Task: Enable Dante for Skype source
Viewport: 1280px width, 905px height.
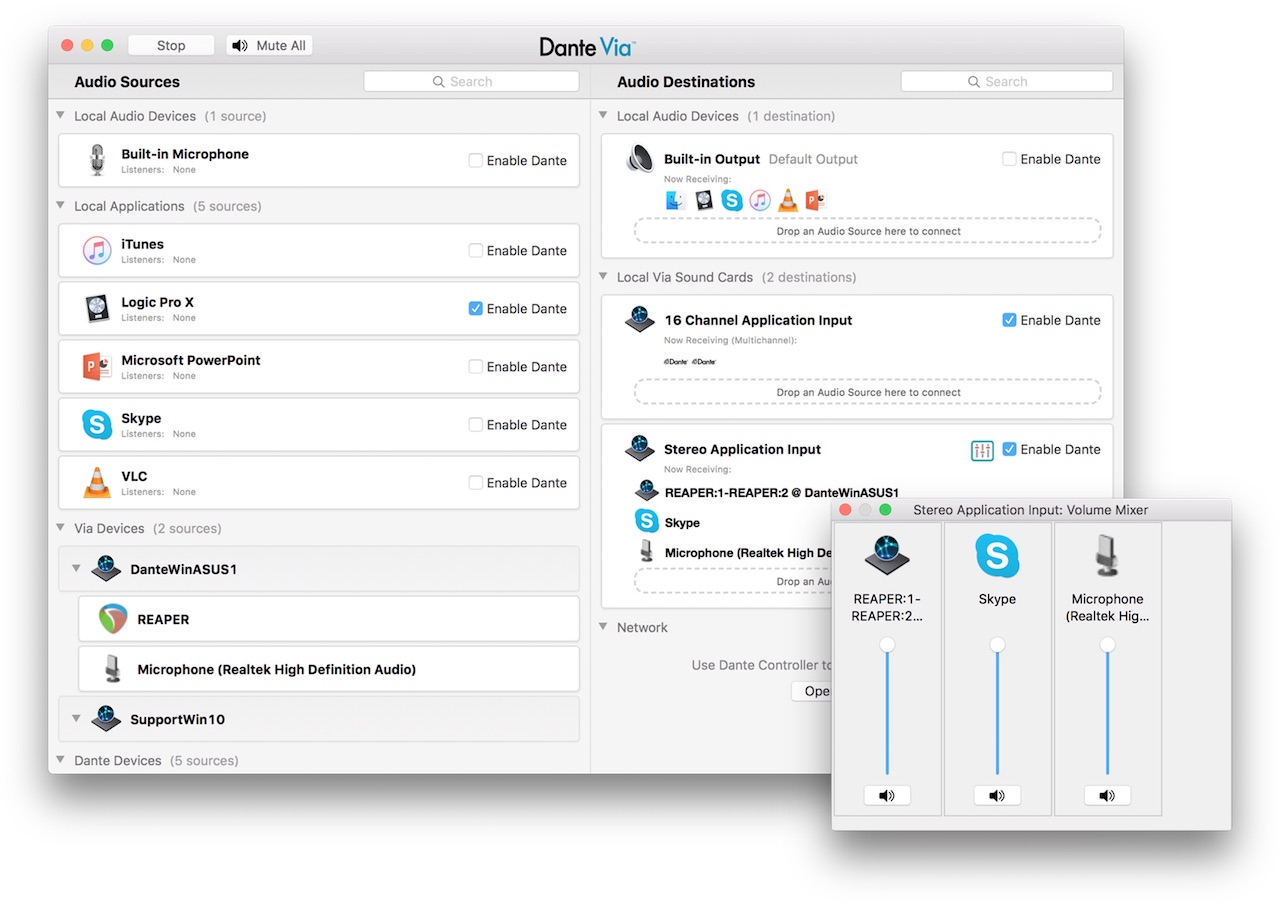Action: (476, 424)
